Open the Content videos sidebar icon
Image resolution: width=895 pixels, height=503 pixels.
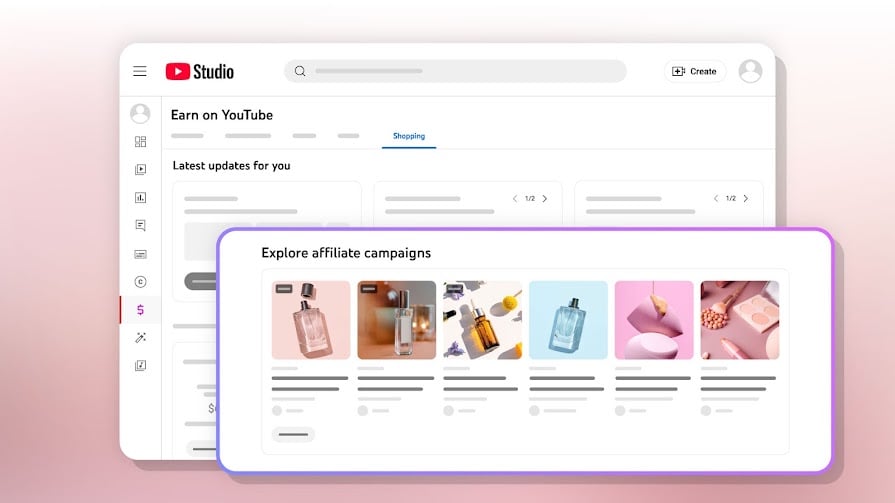point(140,169)
